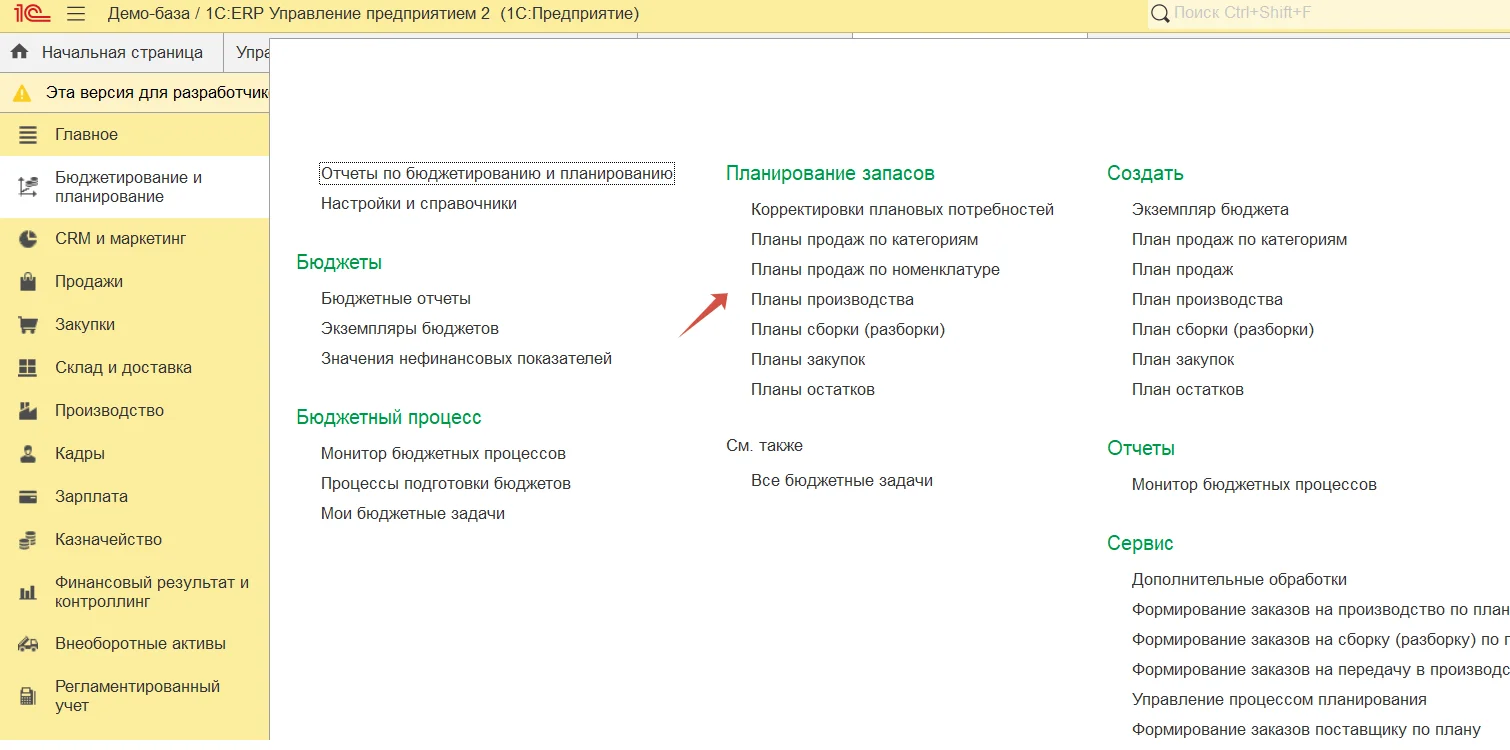Click the Бюджеты group heading

[339, 263]
